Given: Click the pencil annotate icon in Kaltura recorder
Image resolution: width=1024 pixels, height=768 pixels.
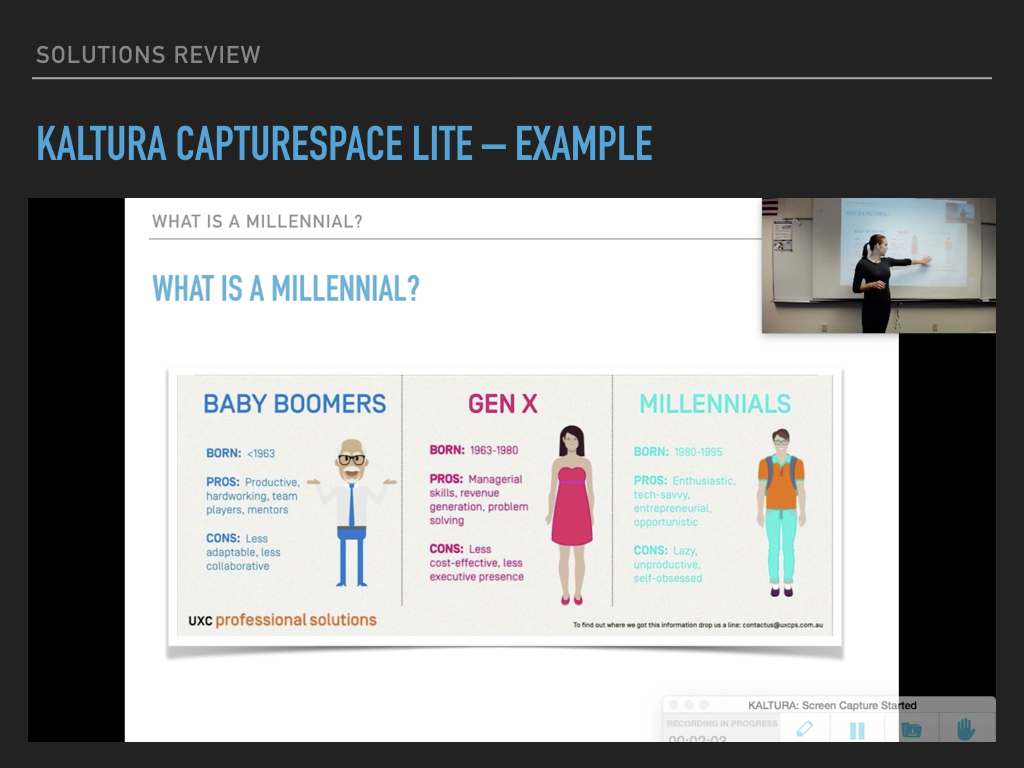Looking at the screenshot, I should 805,729.
